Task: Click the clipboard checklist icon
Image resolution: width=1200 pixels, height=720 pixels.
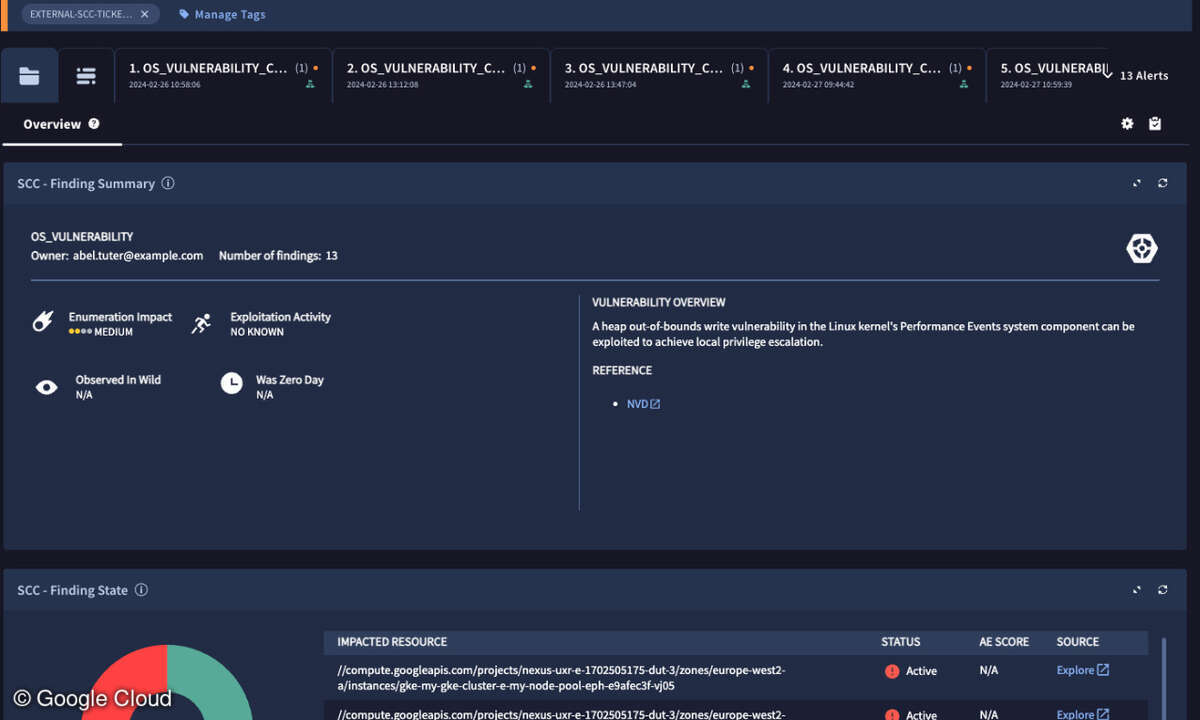Action: [1155, 124]
